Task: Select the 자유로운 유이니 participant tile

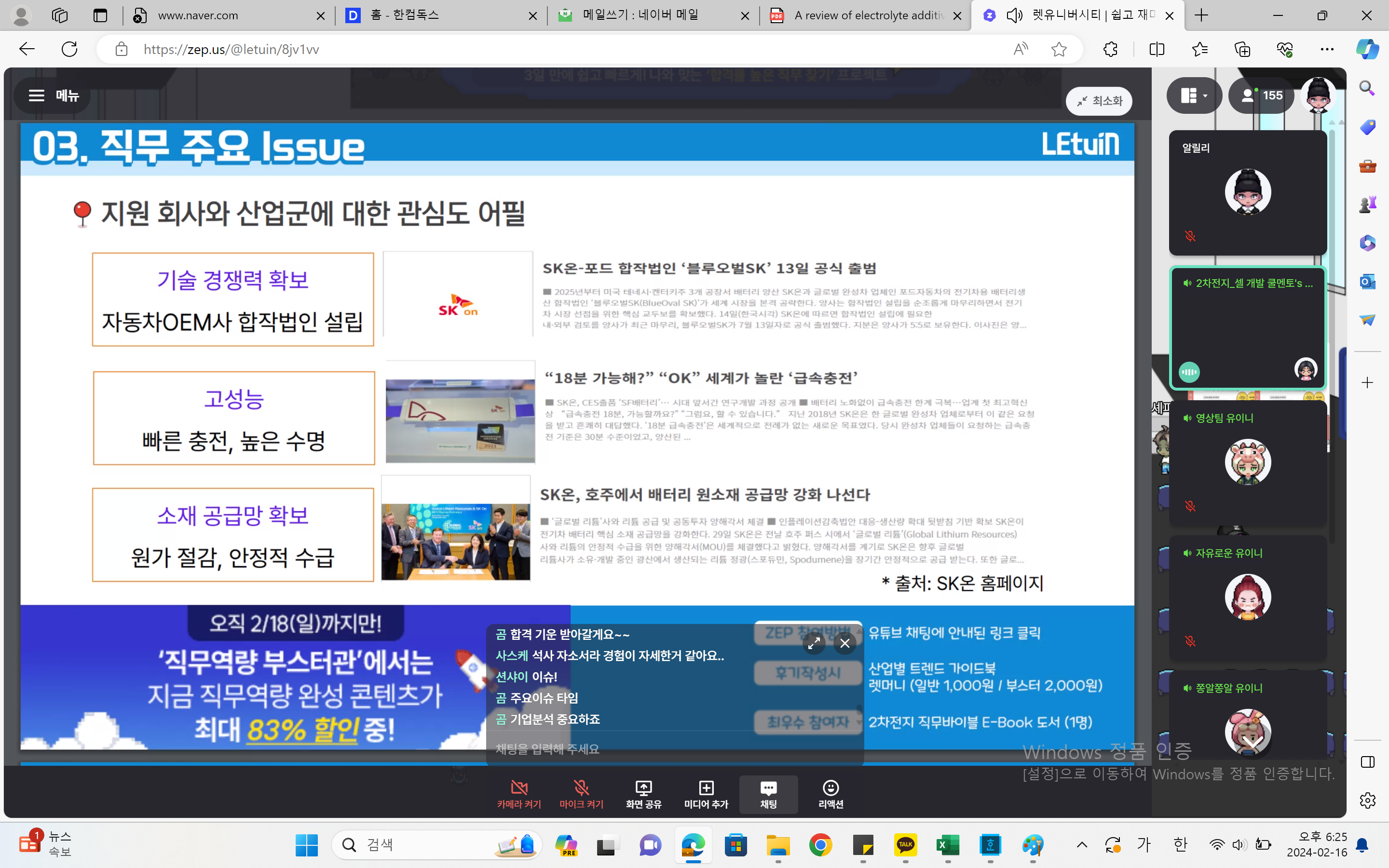Action: (1248, 597)
